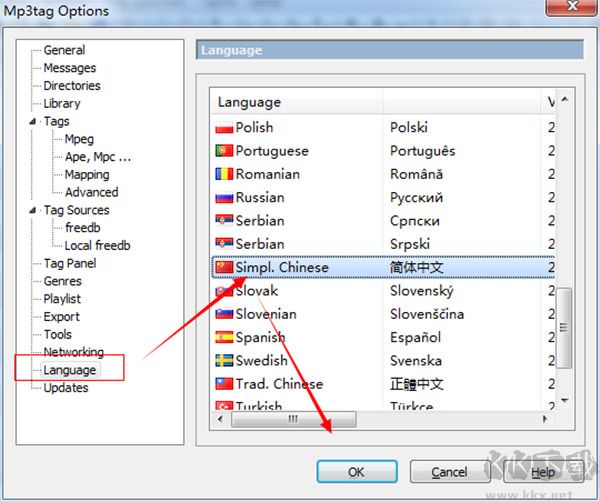This screenshot has height=502, width=600.
Task: Click the native name Svenska
Action: tap(416, 360)
